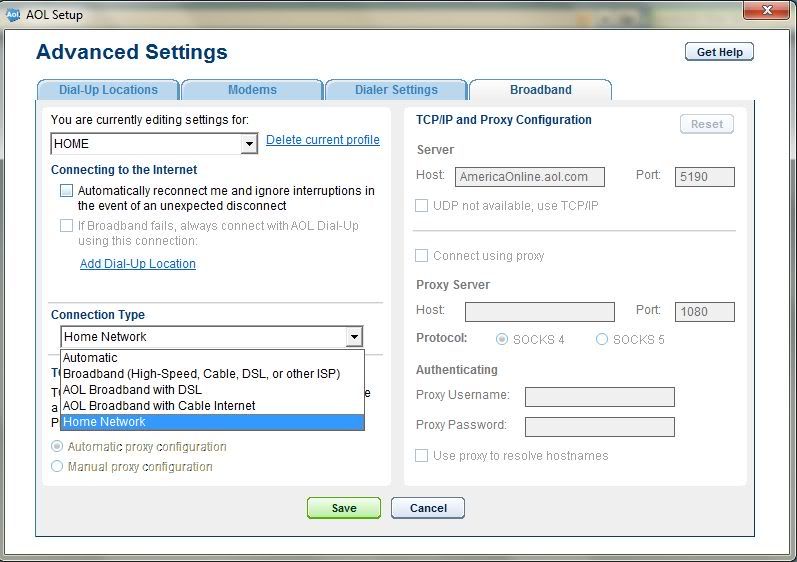Enable Connect using proxy checkbox

click(x=421, y=255)
